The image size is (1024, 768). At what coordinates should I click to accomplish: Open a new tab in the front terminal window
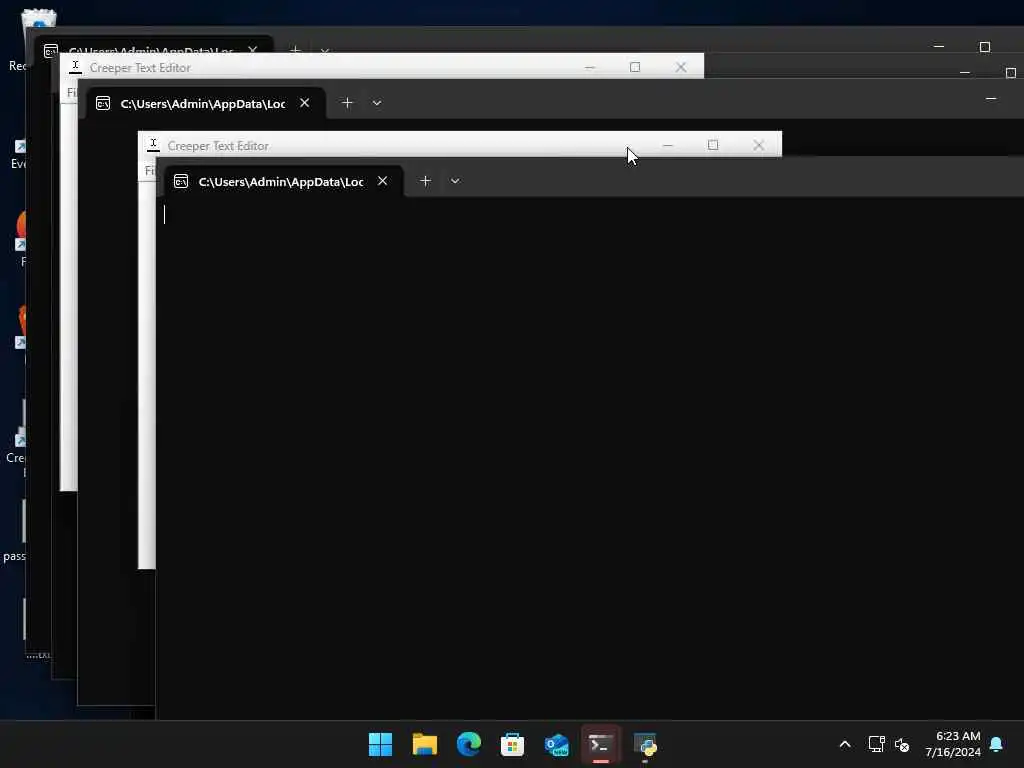[x=425, y=181]
